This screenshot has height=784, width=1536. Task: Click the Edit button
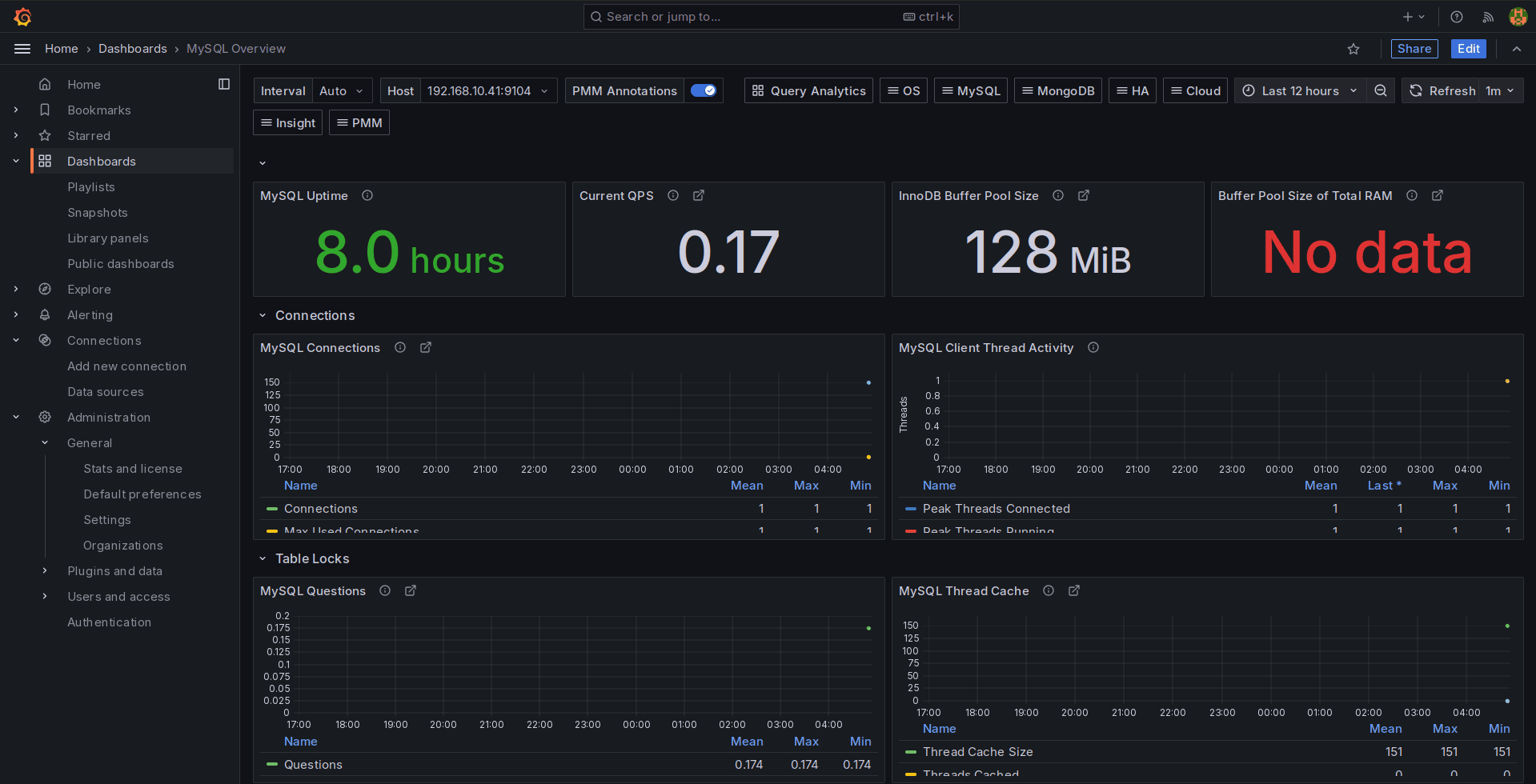[x=1468, y=49]
